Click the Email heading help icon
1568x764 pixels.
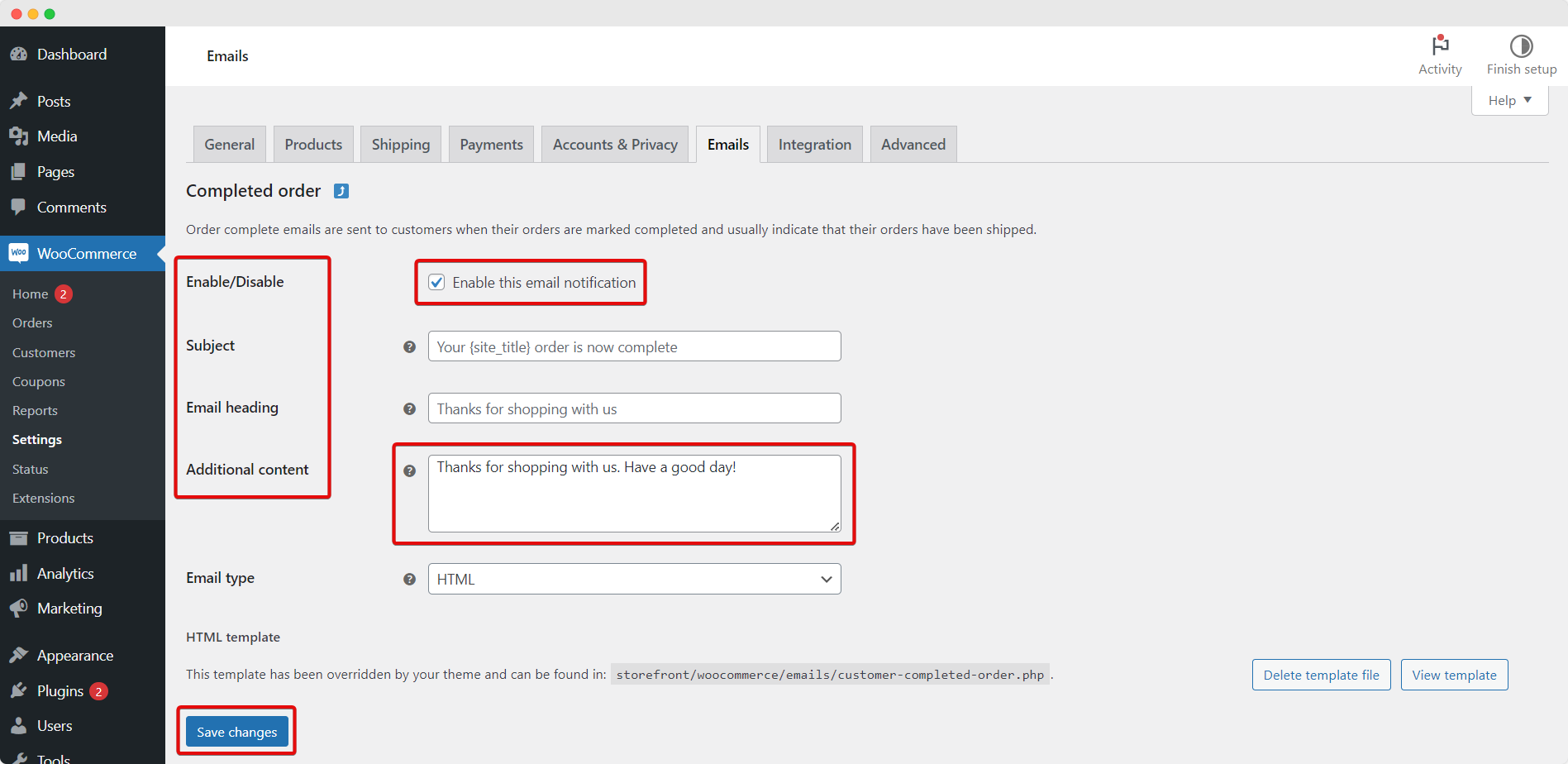click(409, 409)
